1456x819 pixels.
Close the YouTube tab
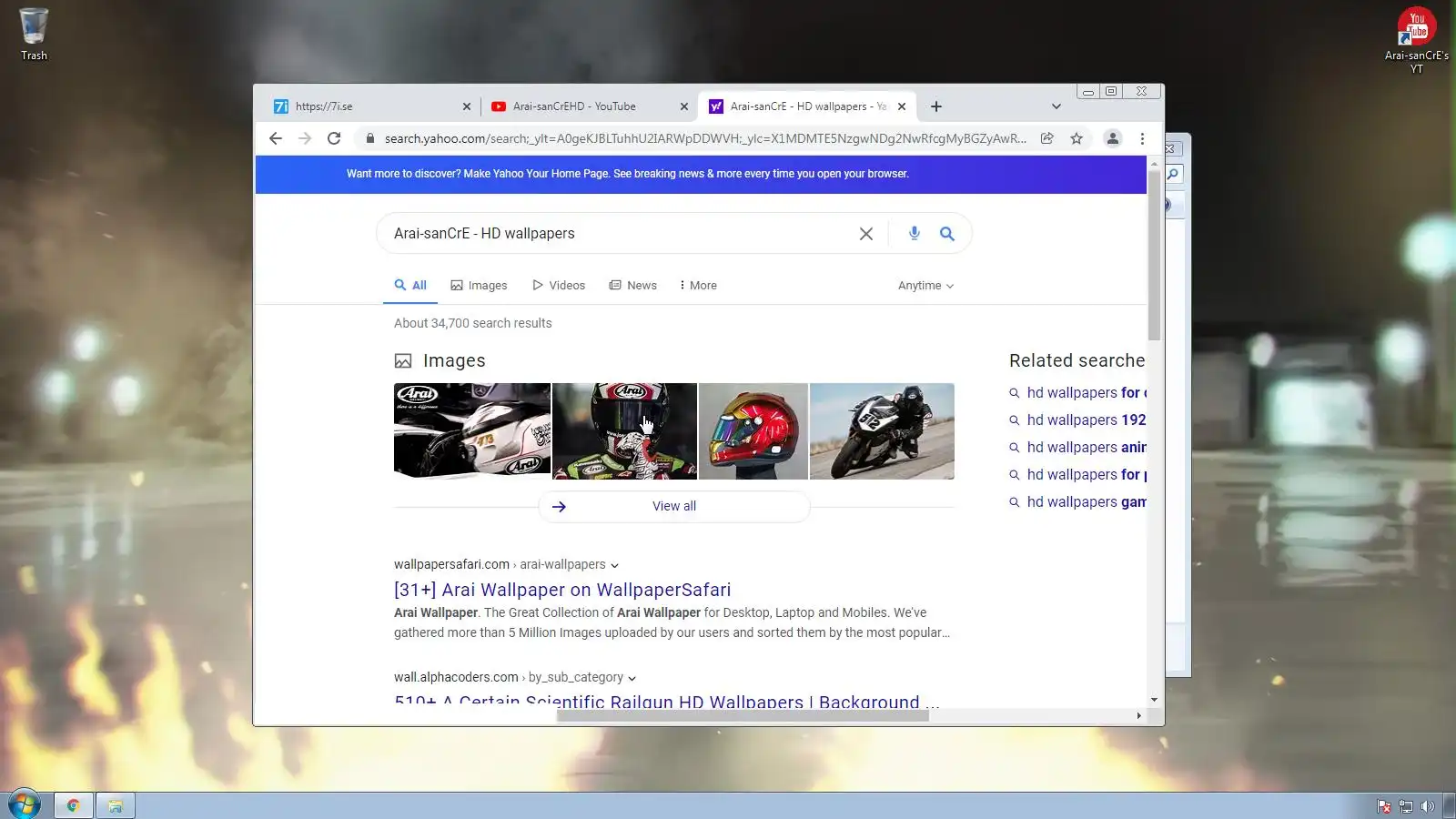tap(684, 106)
